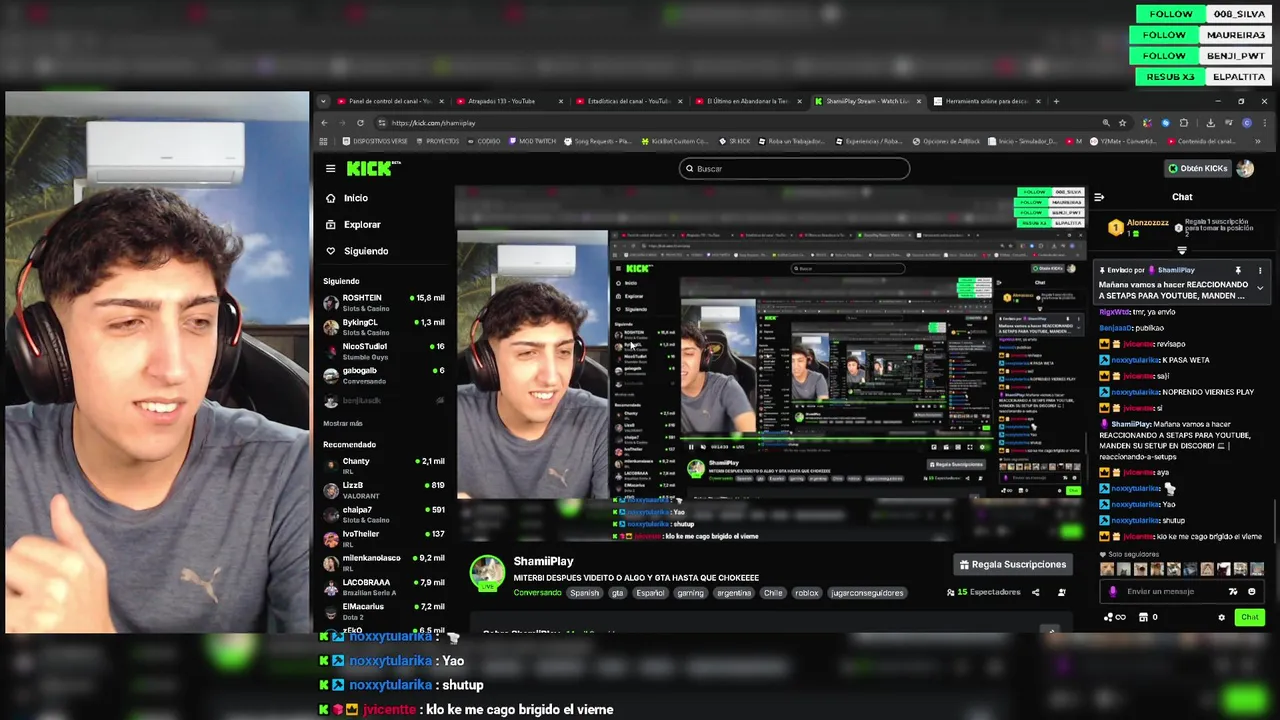Open Explorar in Kick sidebar

362,225
